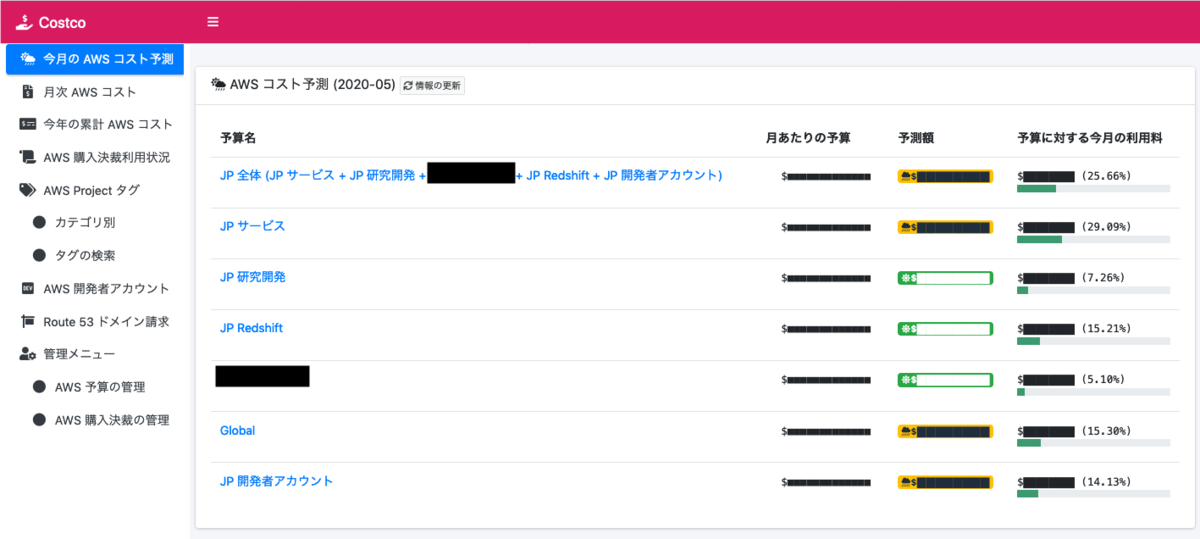Click the tags icon next to AWS Project タグ
Screen dimensions: 1200x539
[x=28, y=190]
